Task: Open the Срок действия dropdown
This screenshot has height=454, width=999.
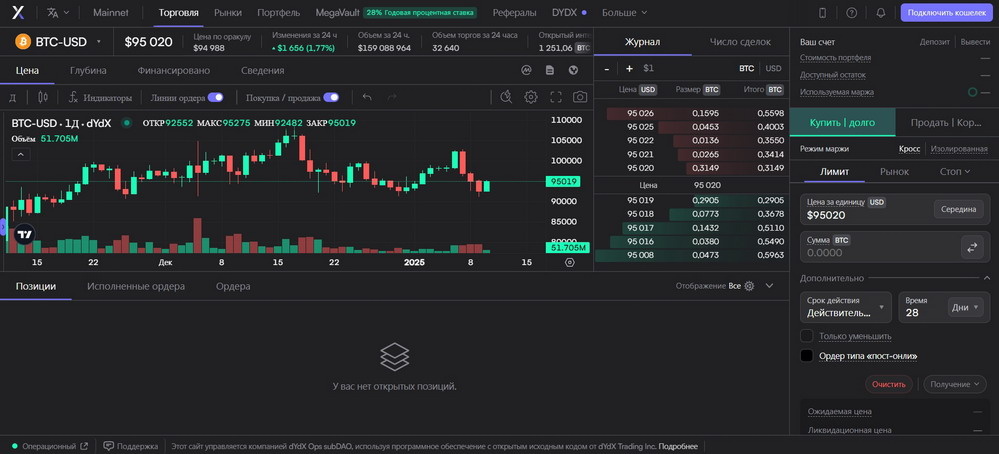Action: pyautogui.click(x=845, y=308)
